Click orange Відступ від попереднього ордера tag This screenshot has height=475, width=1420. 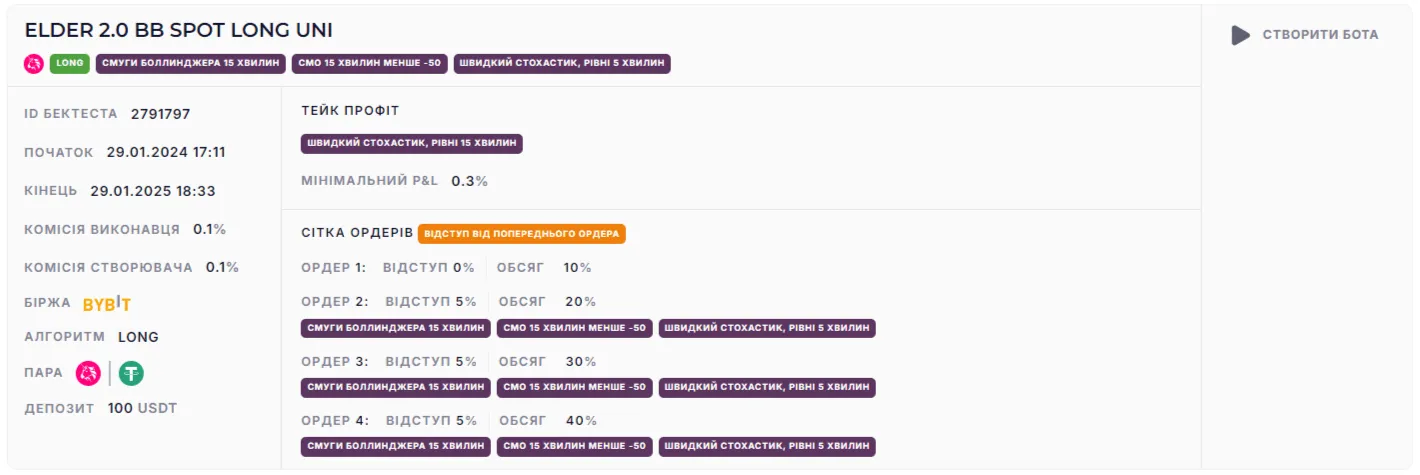pyautogui.click(x=522, y=234)
